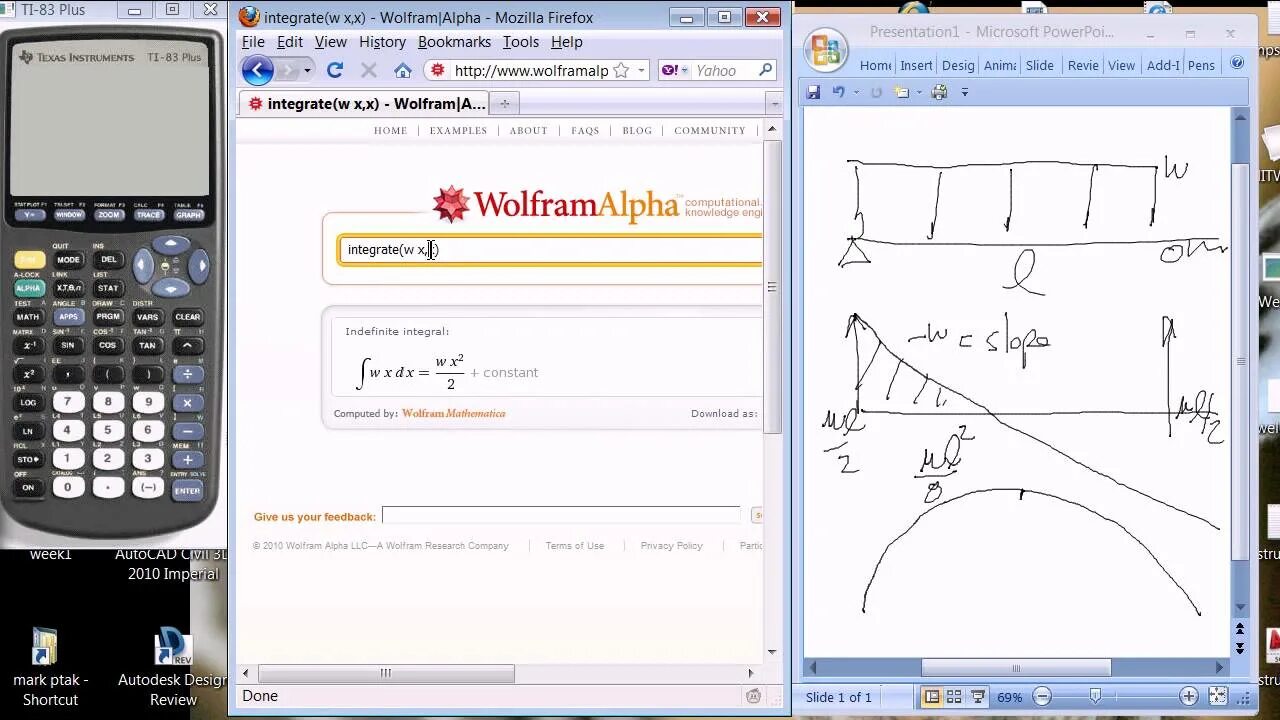Customize Quick Access Toolbar dropdown

tap(965, 92)
